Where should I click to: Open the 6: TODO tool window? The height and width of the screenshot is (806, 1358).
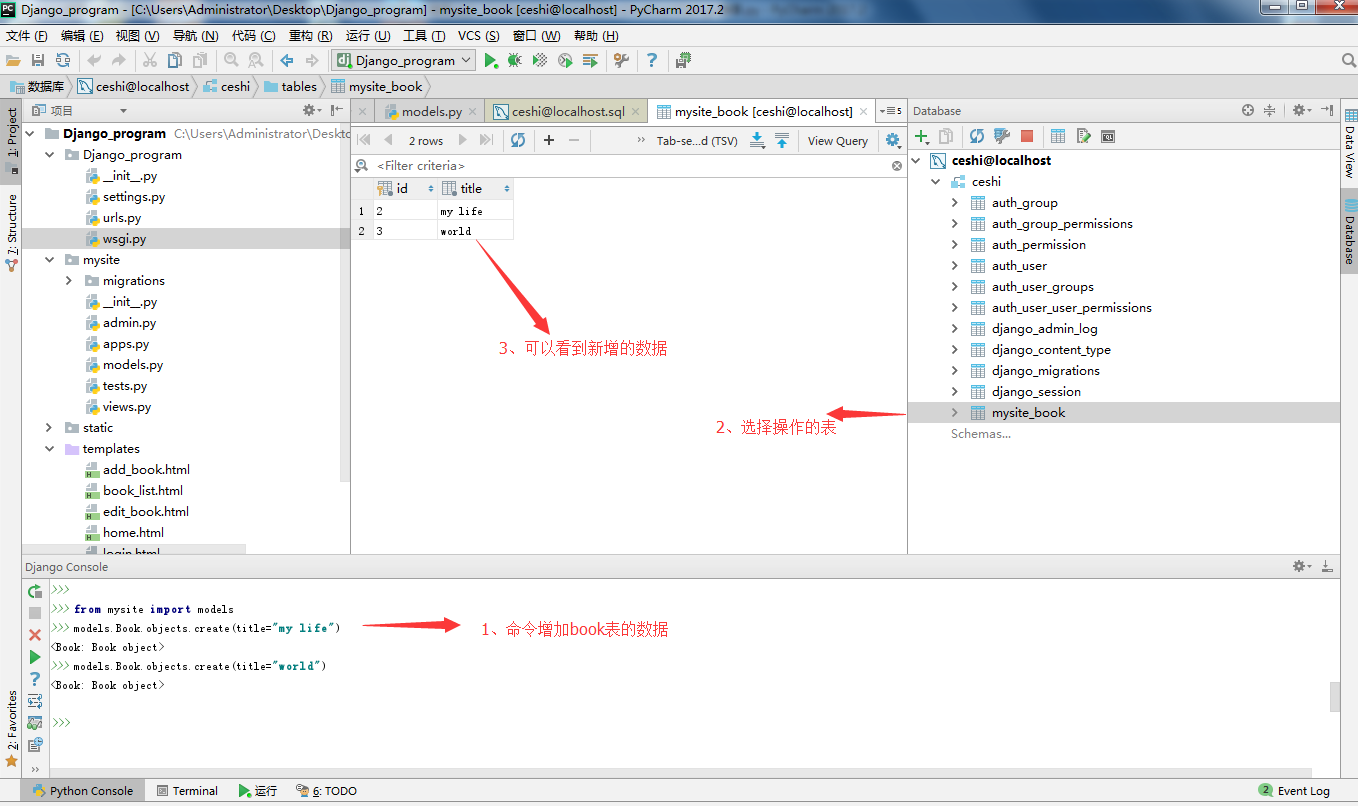click(326, 791)
